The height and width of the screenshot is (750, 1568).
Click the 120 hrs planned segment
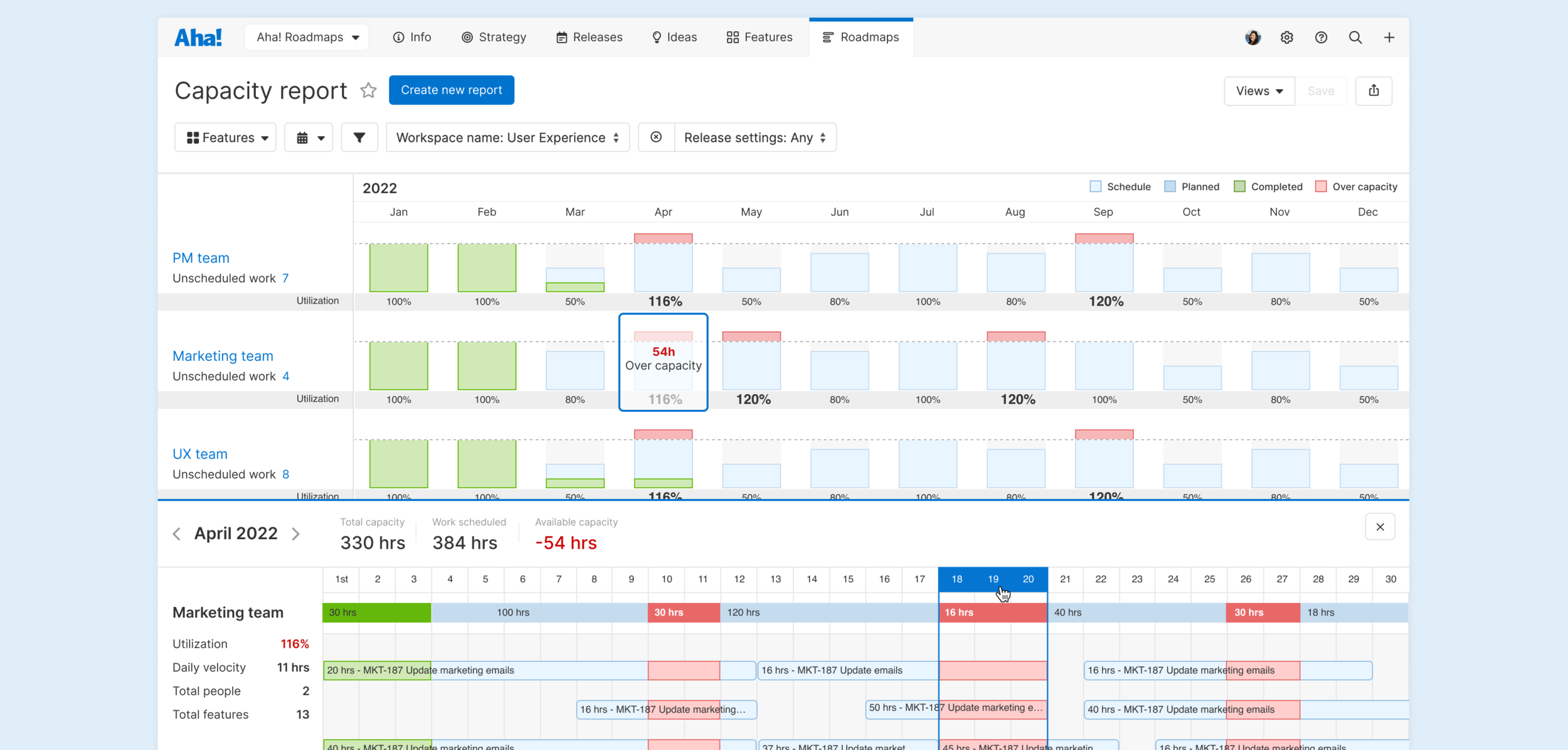pos(829,613)
